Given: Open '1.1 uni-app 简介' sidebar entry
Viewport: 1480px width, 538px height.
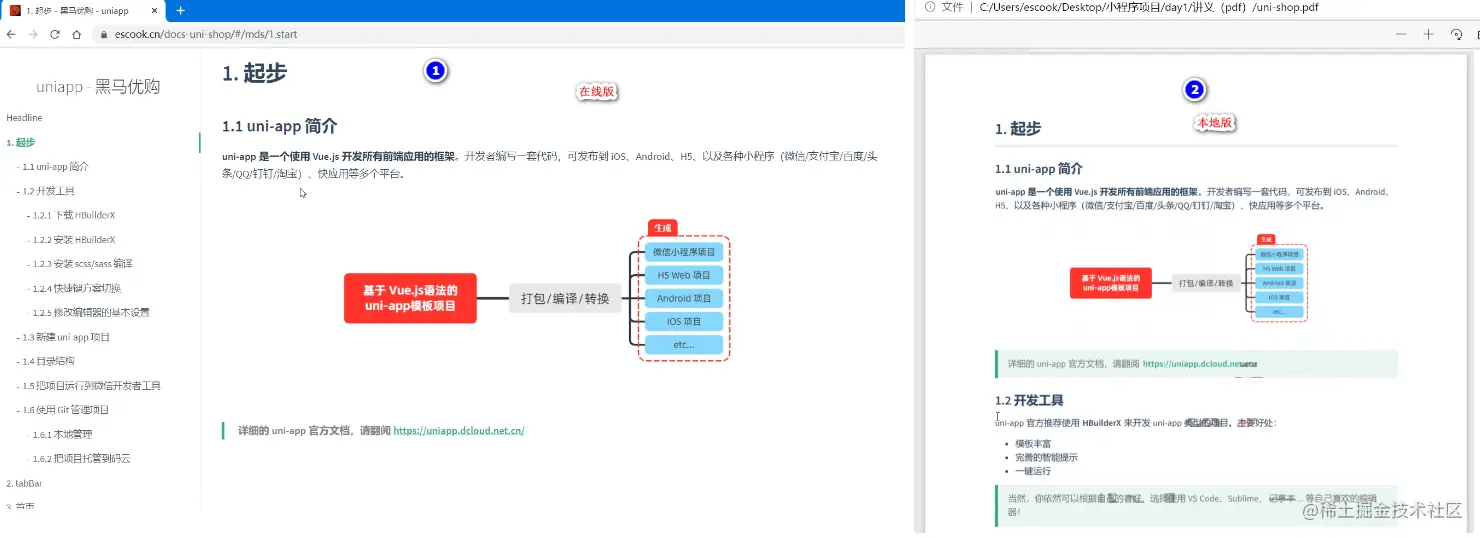Looking at the screenshot, I should click(x=55, y=166).
